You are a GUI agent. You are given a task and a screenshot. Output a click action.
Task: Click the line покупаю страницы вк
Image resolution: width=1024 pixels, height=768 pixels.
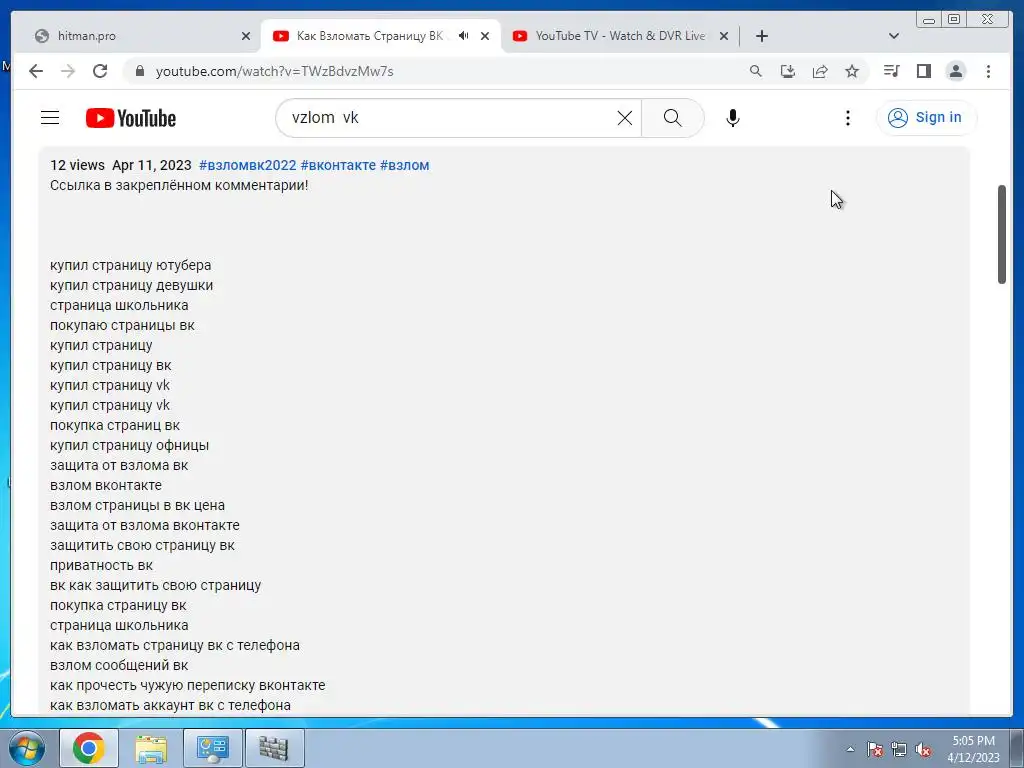point(122,325)
